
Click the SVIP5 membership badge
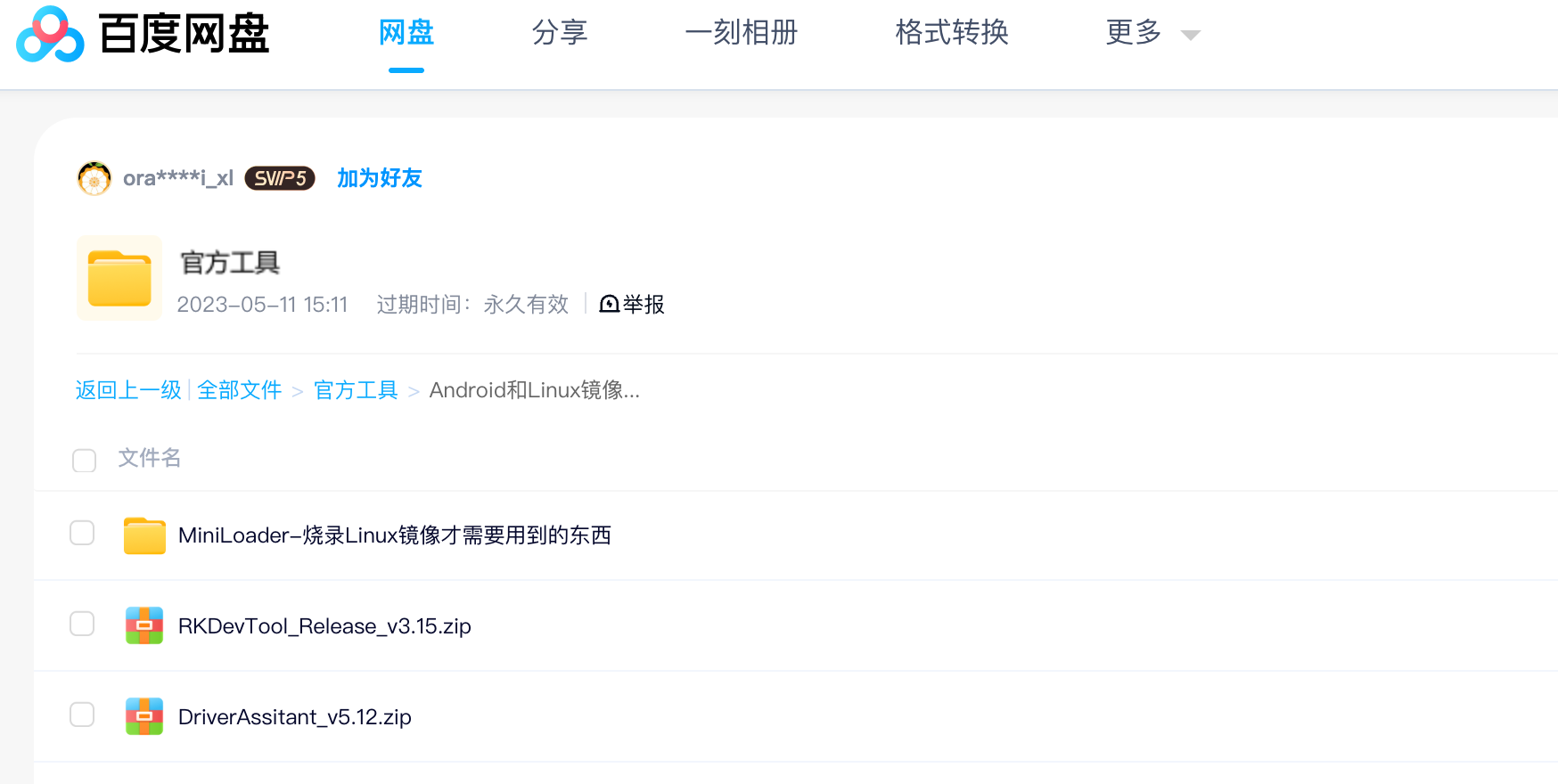[280, 178]
